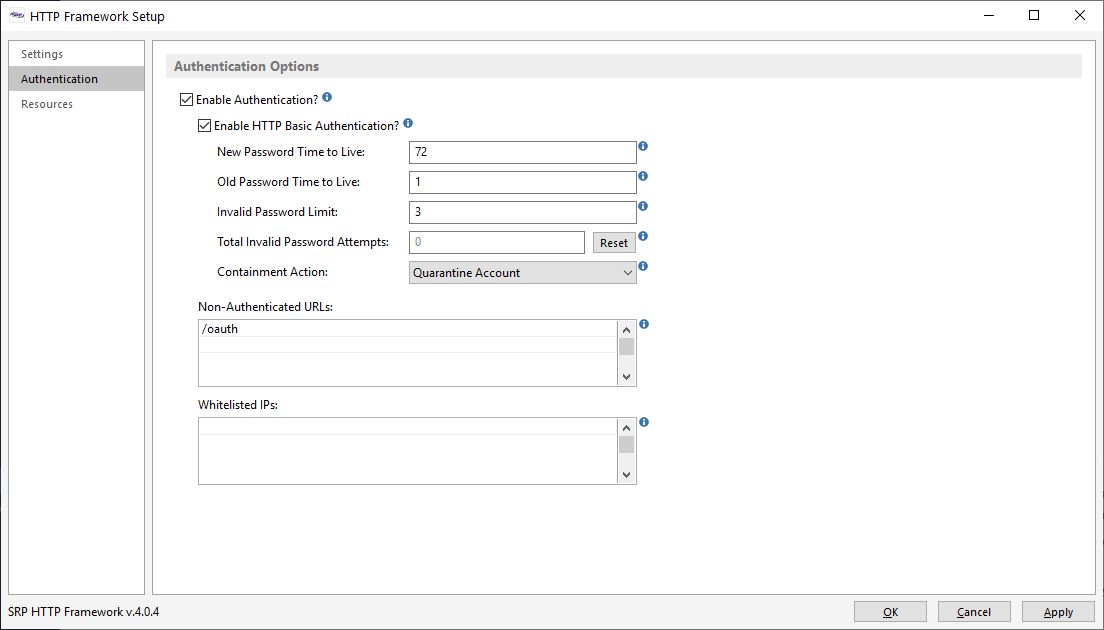Click info icon next to Enable HTTP Basic Authentication

tap(408, 125)
